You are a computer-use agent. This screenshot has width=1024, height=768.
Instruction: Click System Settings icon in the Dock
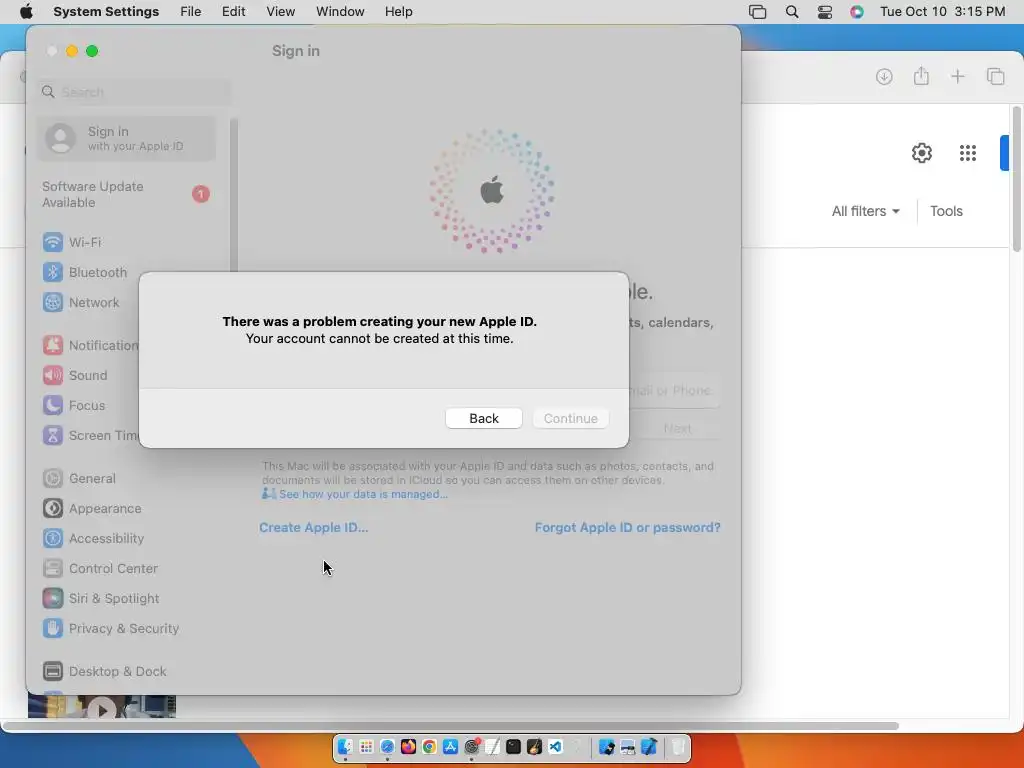472,746
